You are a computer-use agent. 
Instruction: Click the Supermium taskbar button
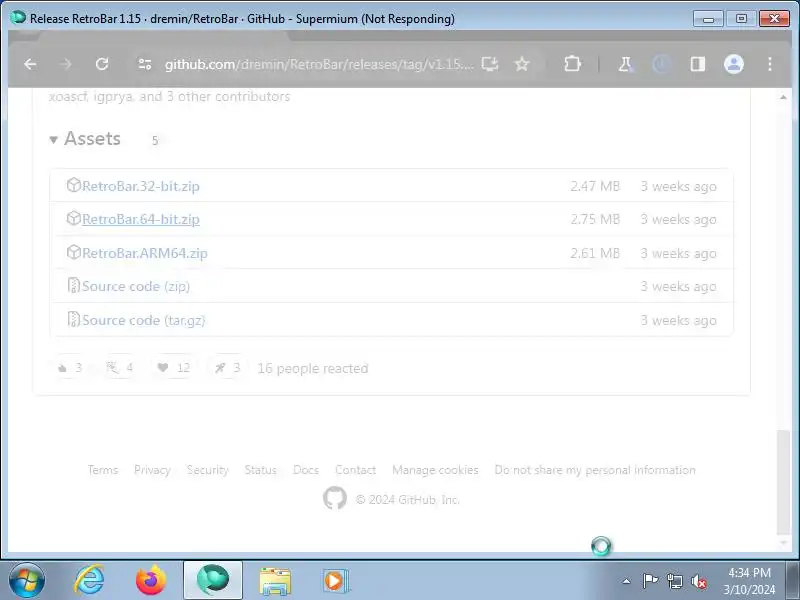tap(213, 580)
